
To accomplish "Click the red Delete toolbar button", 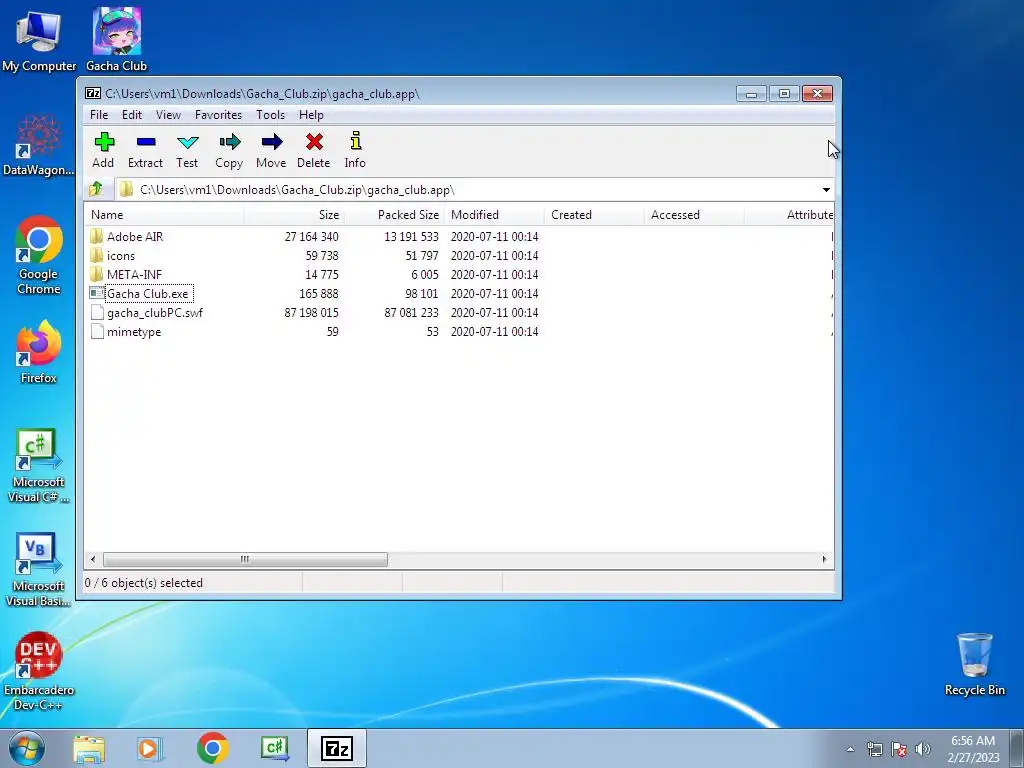I will coord(313,150).
